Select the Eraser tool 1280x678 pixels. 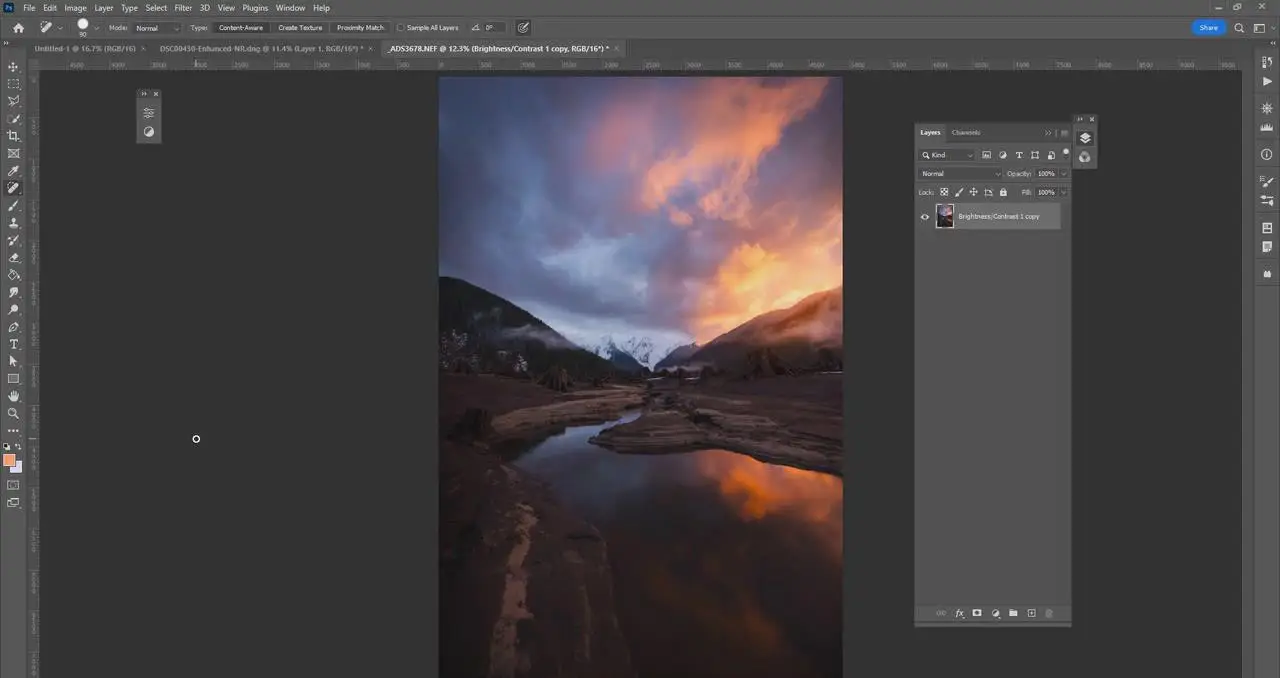tap(13, 257)
